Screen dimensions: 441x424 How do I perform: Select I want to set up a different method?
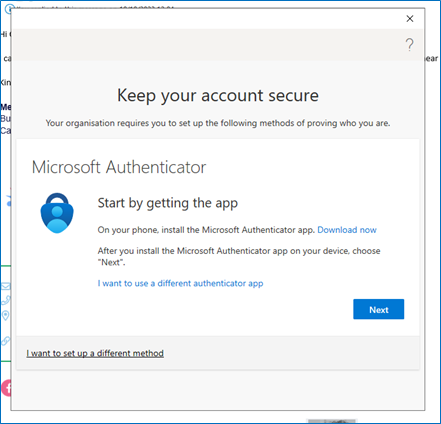[x=95, y=353]
